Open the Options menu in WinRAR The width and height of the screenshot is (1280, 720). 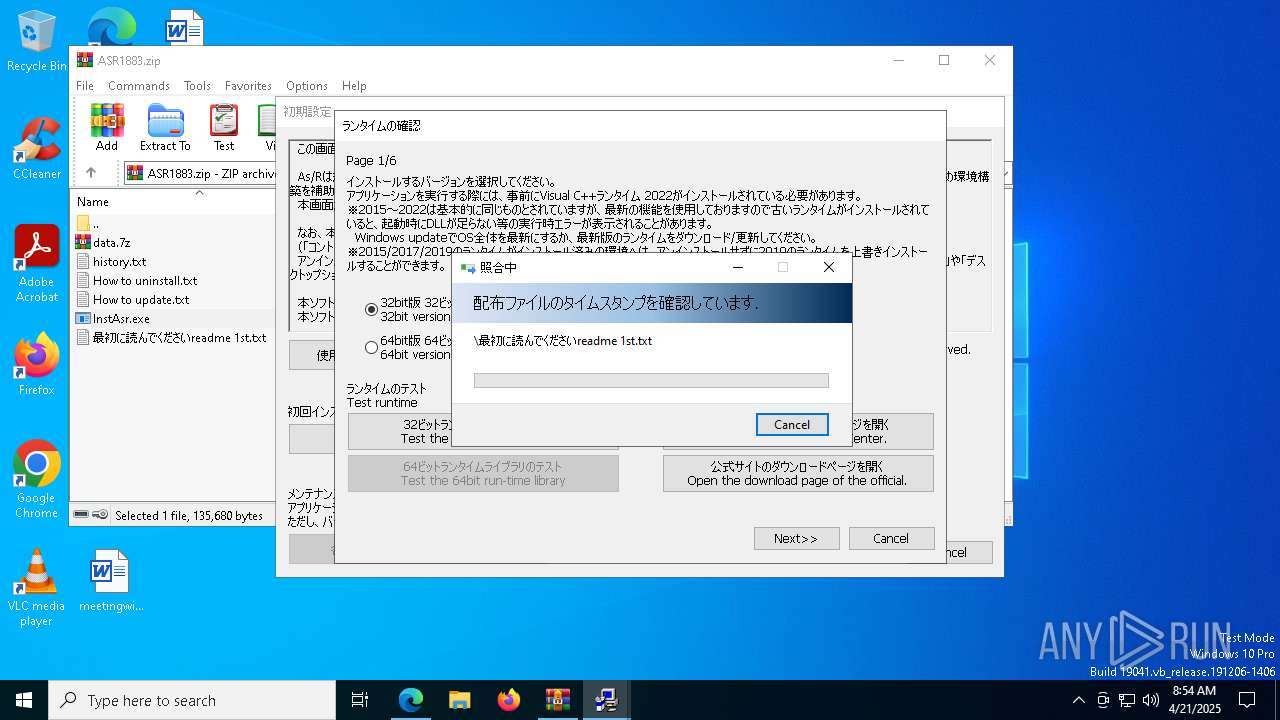point(307,86)
